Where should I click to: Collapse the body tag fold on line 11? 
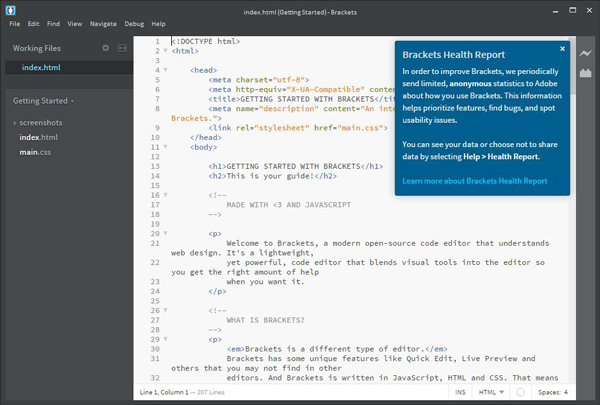click(166, 147)
